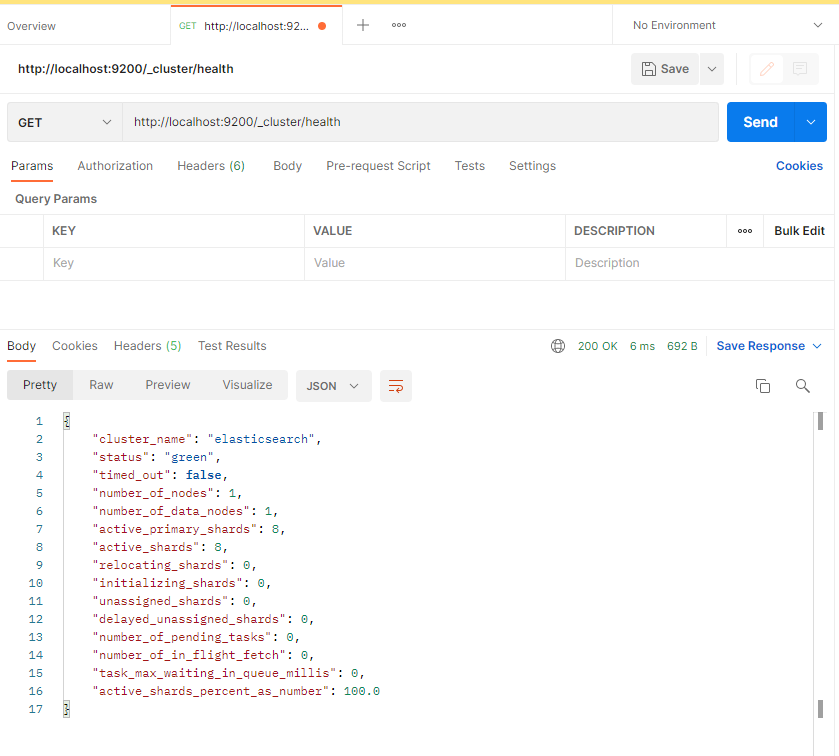This screenshot has width=839, height=756.
Task: Open the Save button dropdown arrow
Action: [712, 69]
